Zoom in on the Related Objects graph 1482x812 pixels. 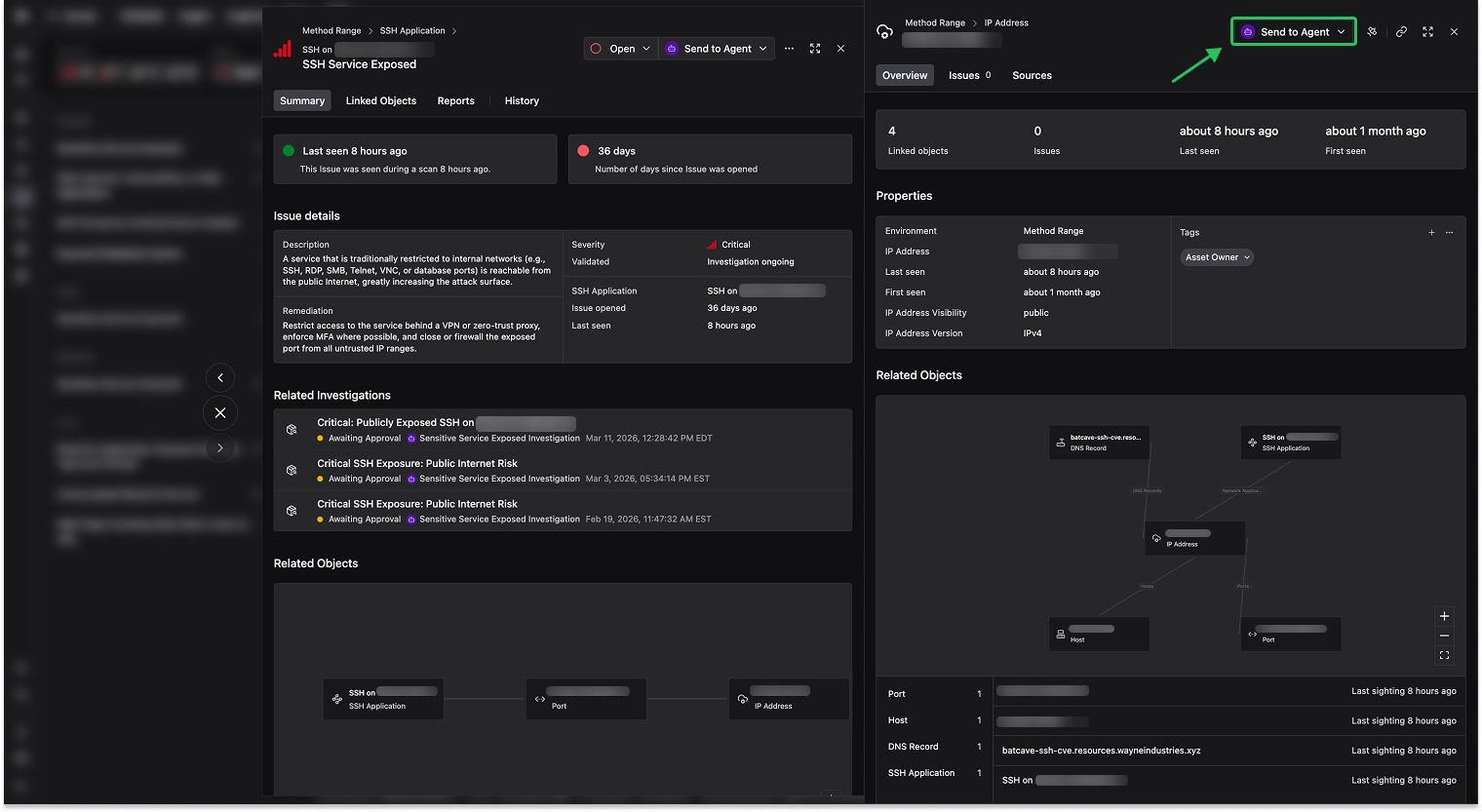(x=1444, y=616)
